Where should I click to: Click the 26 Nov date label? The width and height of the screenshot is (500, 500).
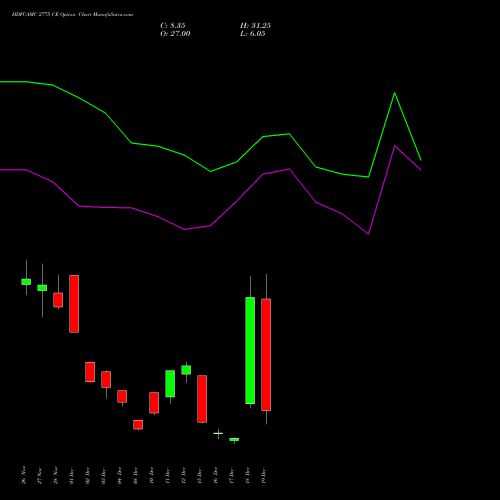pos(24,475)
